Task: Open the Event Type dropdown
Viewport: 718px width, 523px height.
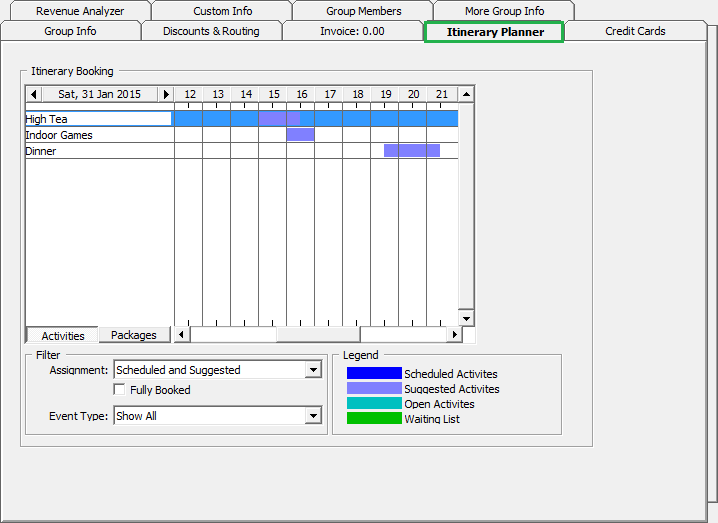Action: point(313,416)
